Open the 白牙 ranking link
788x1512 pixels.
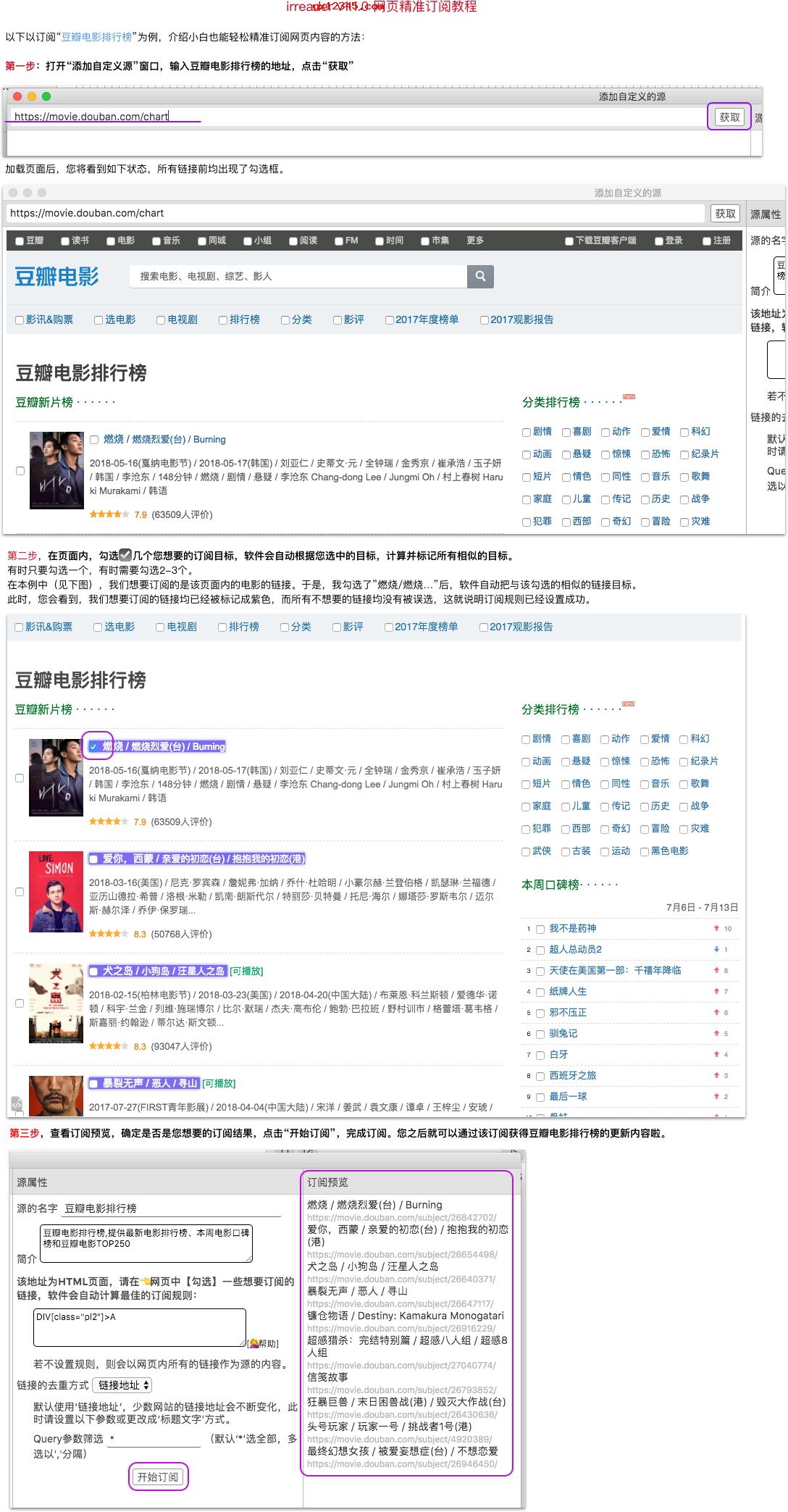point(558,1054)
